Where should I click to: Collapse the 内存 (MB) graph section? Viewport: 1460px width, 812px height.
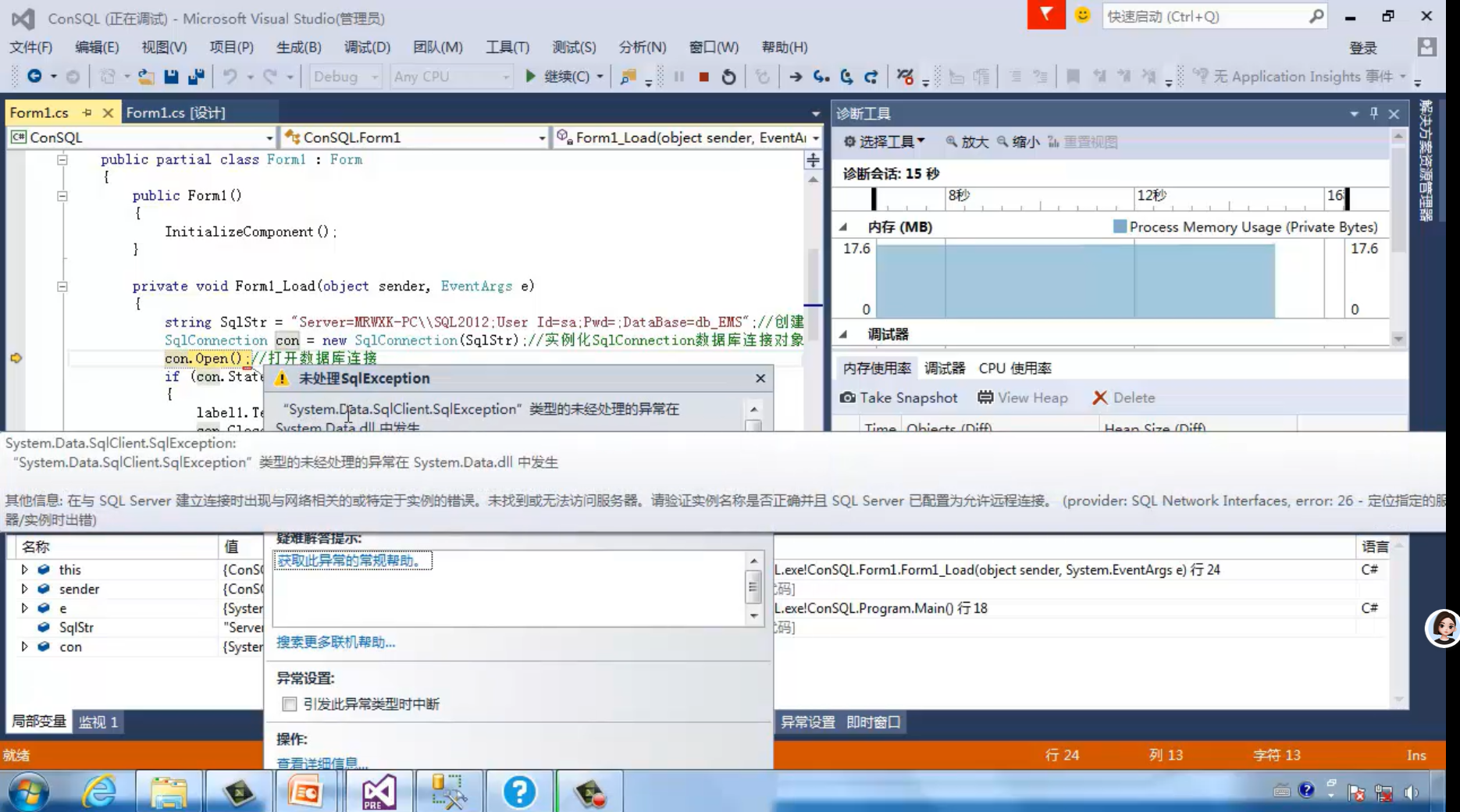[x=843, y=227]
